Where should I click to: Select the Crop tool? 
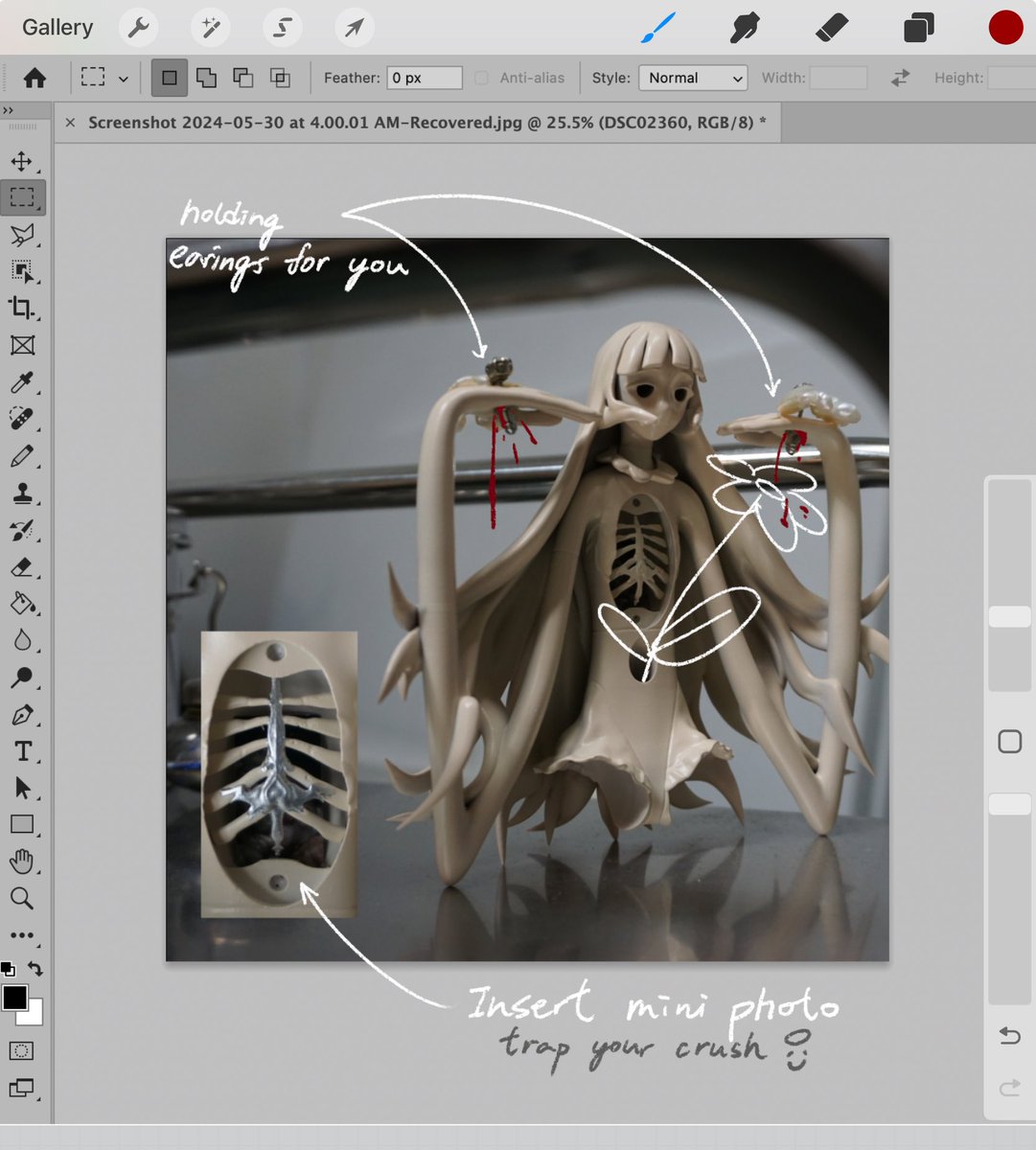tap(22, 308)
